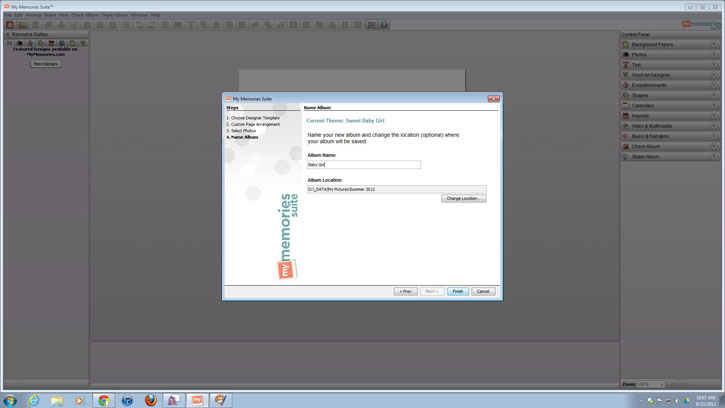Switch to Google Chrome on taskbar
The height and width of the screenshot is (408, 725).
click(104, 400)
